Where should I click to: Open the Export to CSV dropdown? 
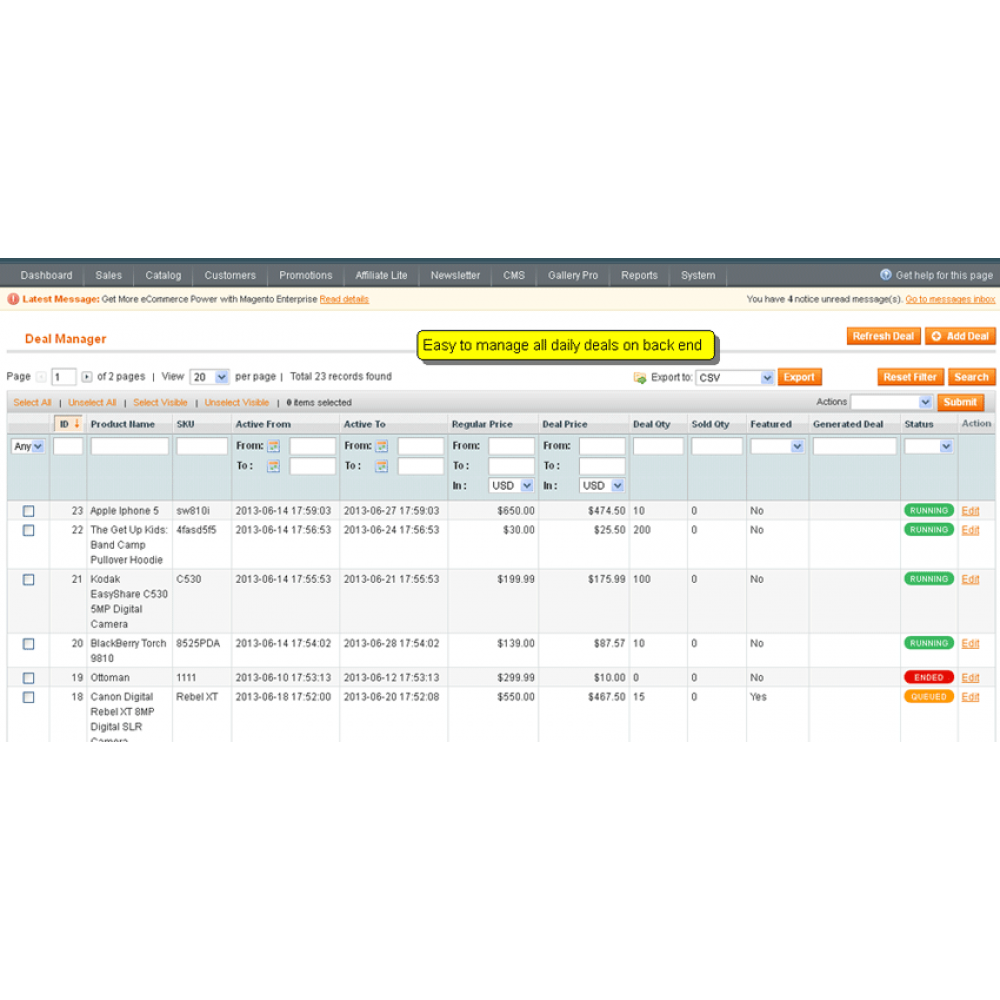(734, 377)
